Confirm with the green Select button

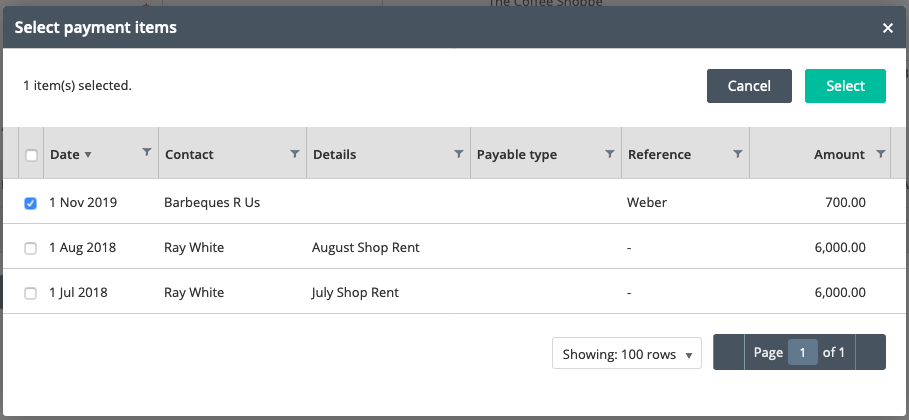tap(845, 86)
